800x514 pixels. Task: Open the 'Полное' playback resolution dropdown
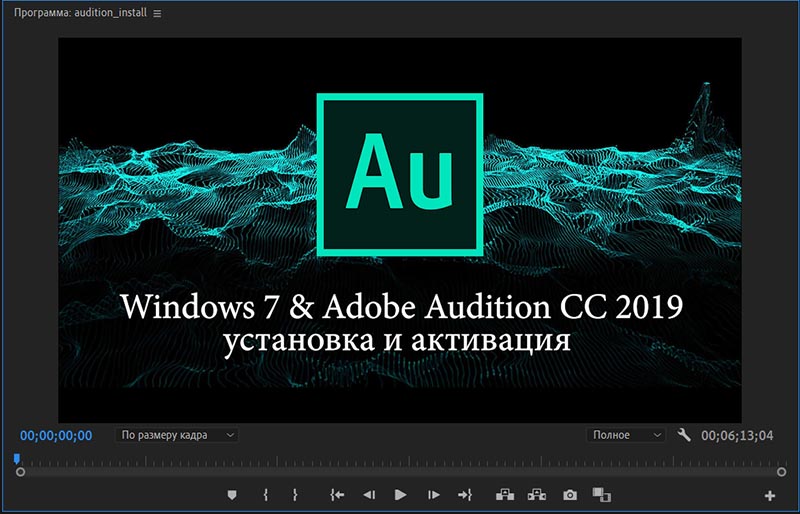pos(626,435)
